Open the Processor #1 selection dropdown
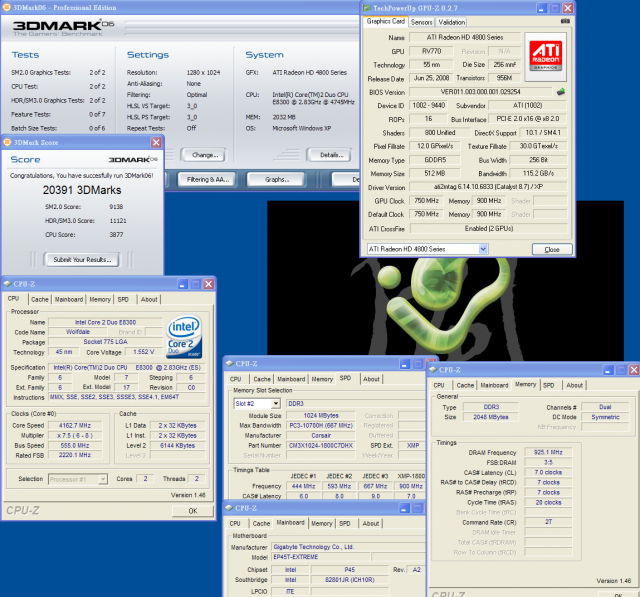Image resolution: width=640 pixels, height=597 pixels. (103, 479)
